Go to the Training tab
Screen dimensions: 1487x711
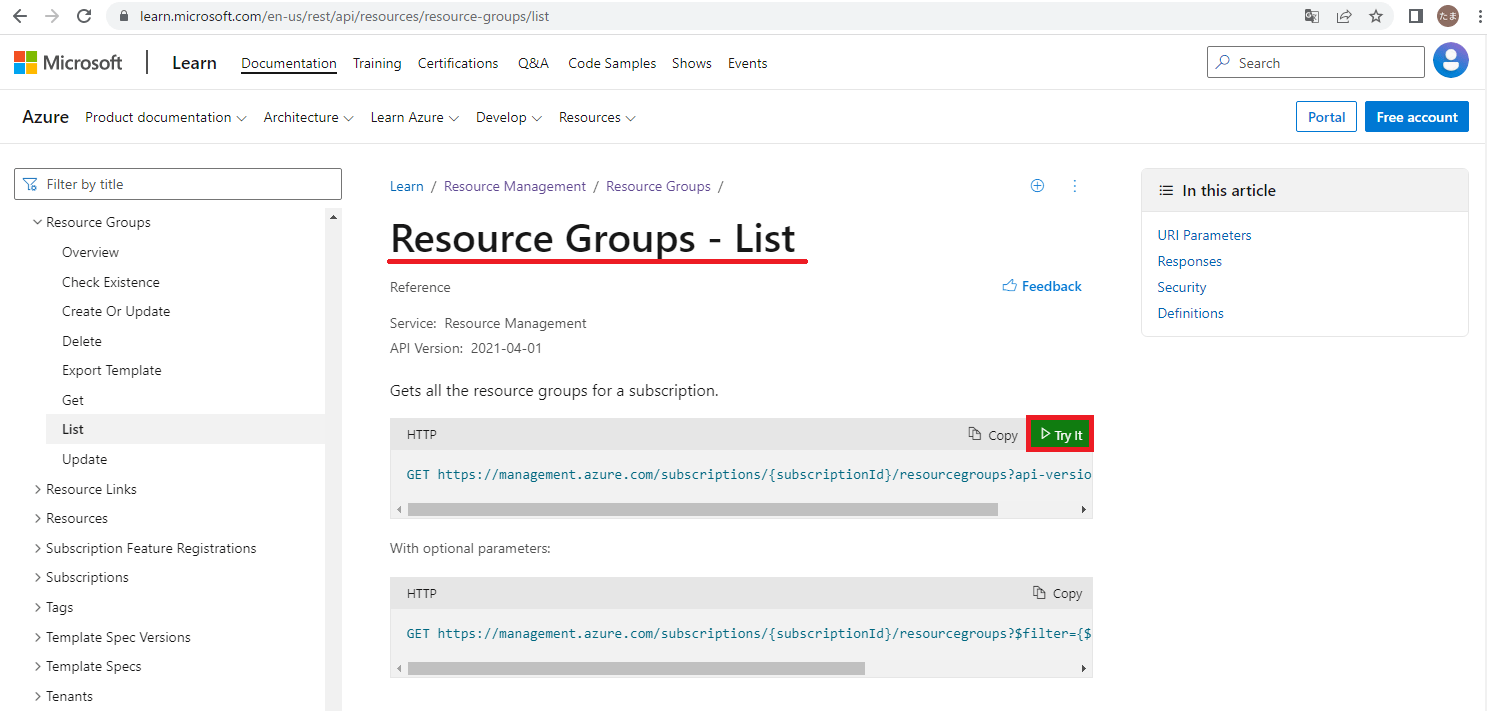tap(377, 63)
